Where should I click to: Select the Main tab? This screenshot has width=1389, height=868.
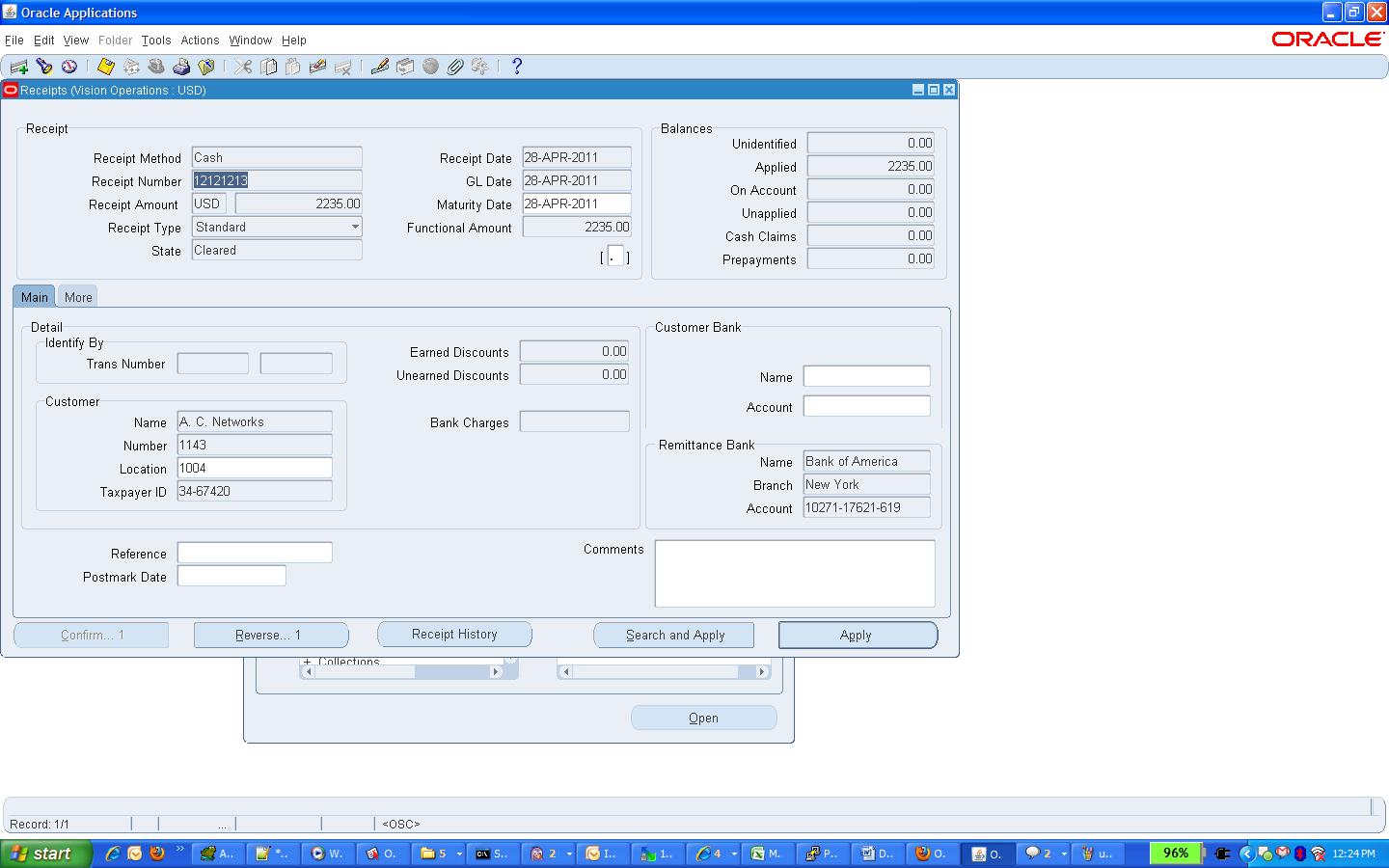(35, 297)
